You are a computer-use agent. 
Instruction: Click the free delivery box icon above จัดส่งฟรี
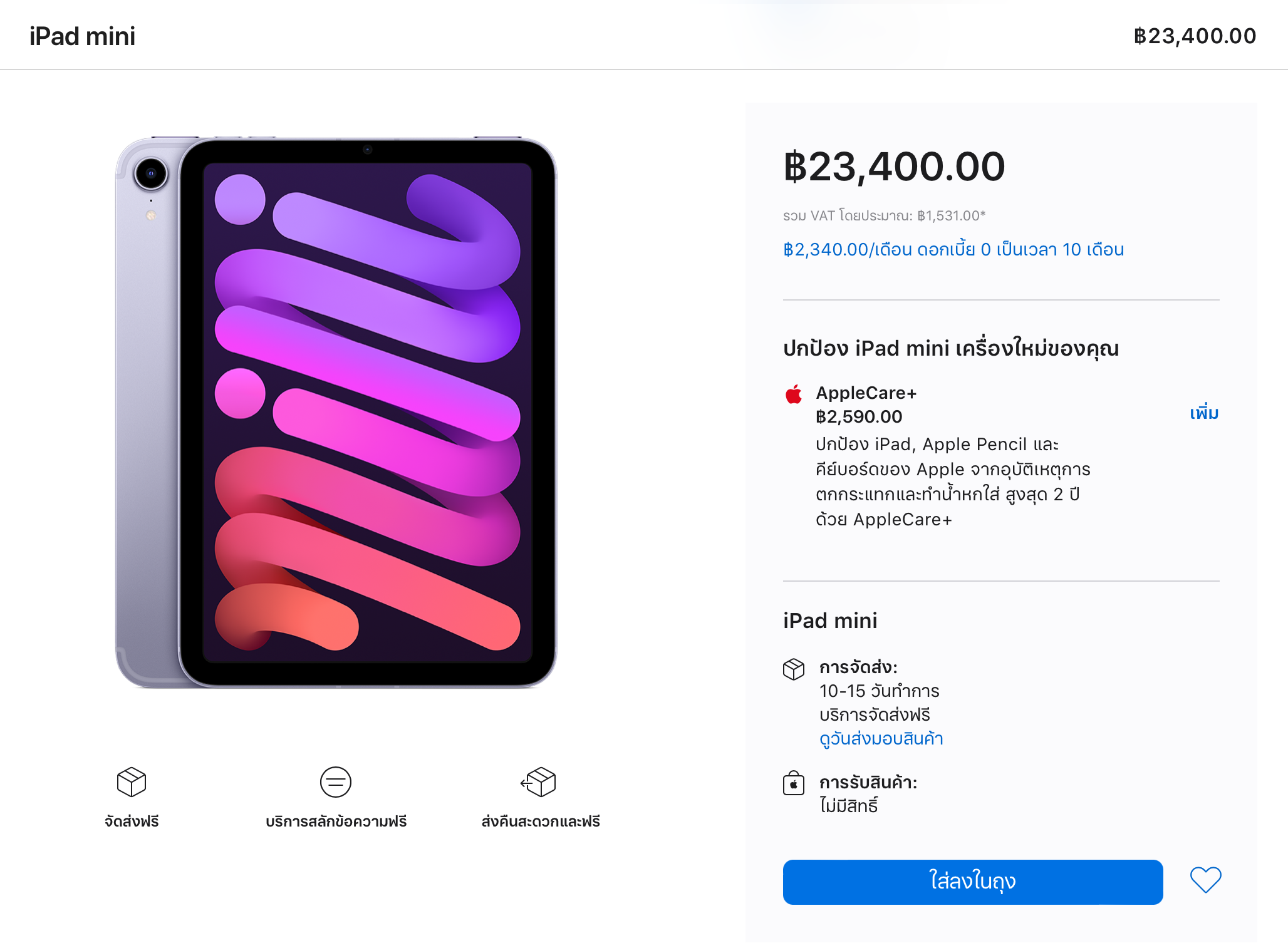tap(132, 782)
